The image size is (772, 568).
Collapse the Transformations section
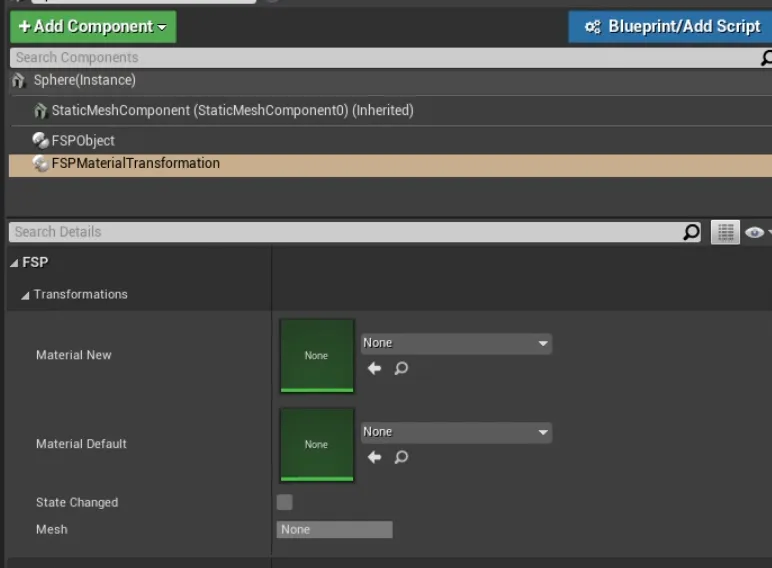[x=25, y=295]
